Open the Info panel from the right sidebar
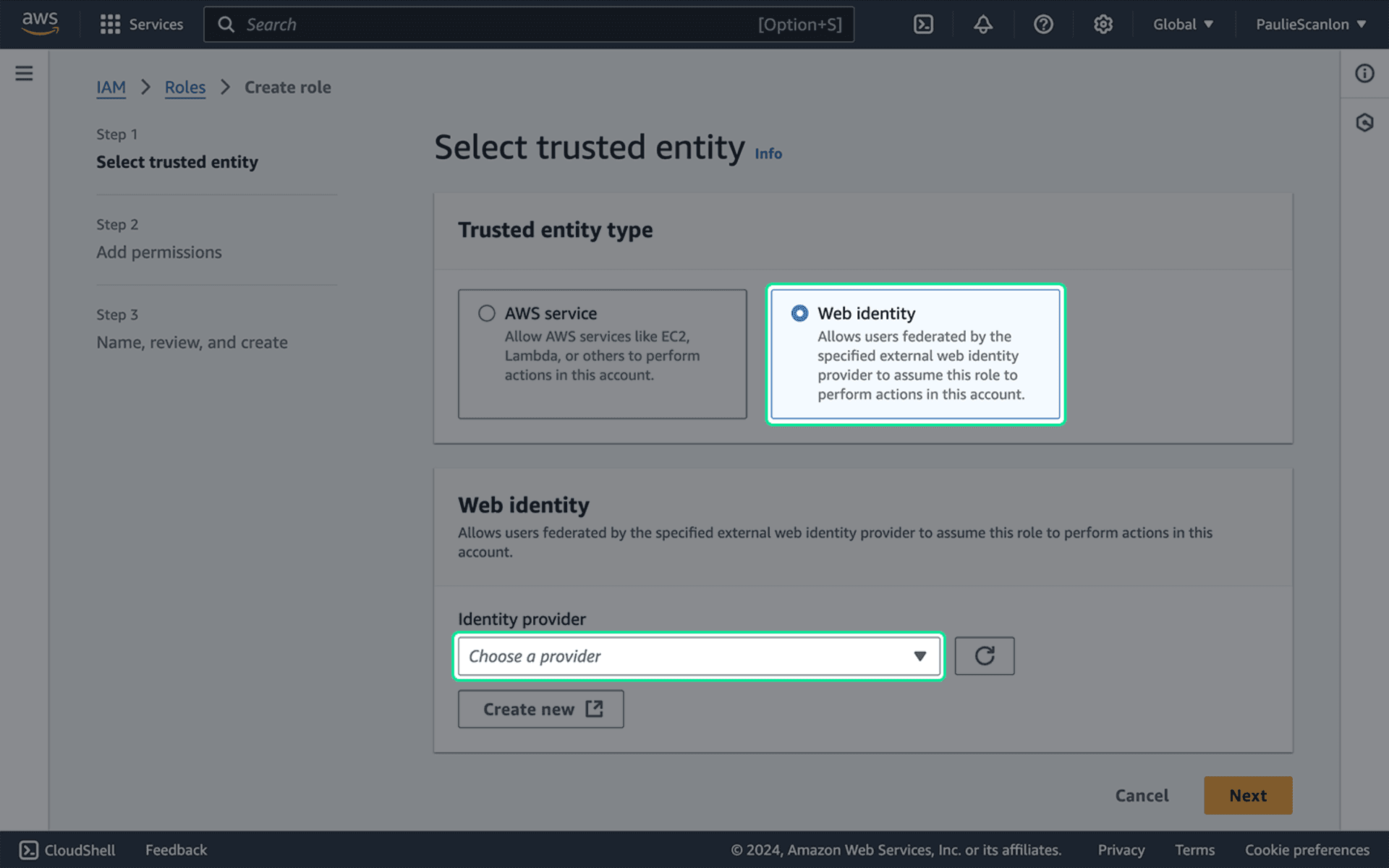 tap(1364, 73)
